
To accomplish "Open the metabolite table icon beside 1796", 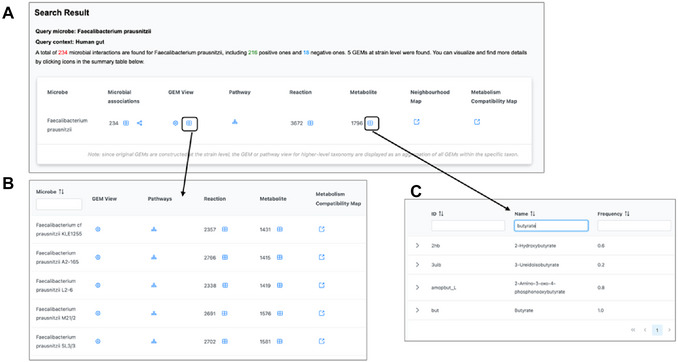I will [x=370, y=123].
